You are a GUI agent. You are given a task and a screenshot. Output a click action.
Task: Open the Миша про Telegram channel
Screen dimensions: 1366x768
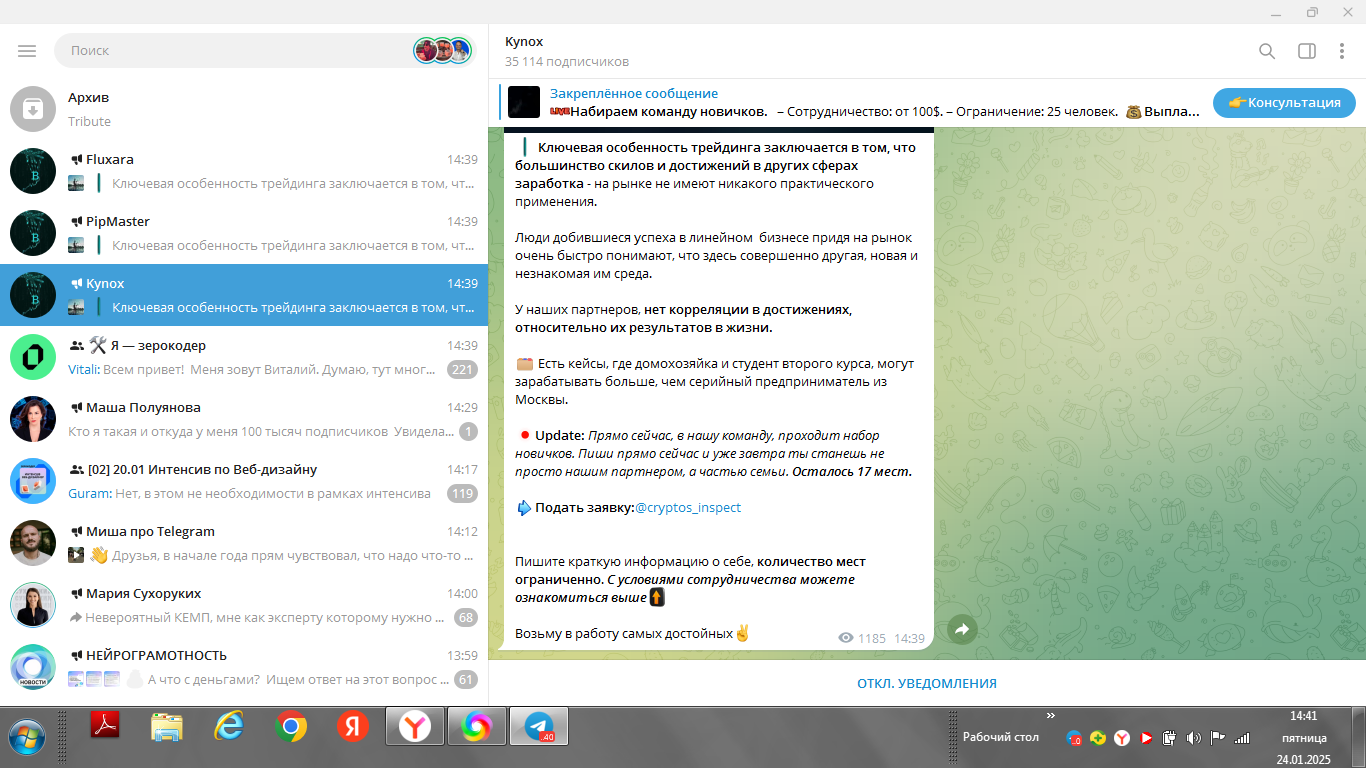[244, 543]
